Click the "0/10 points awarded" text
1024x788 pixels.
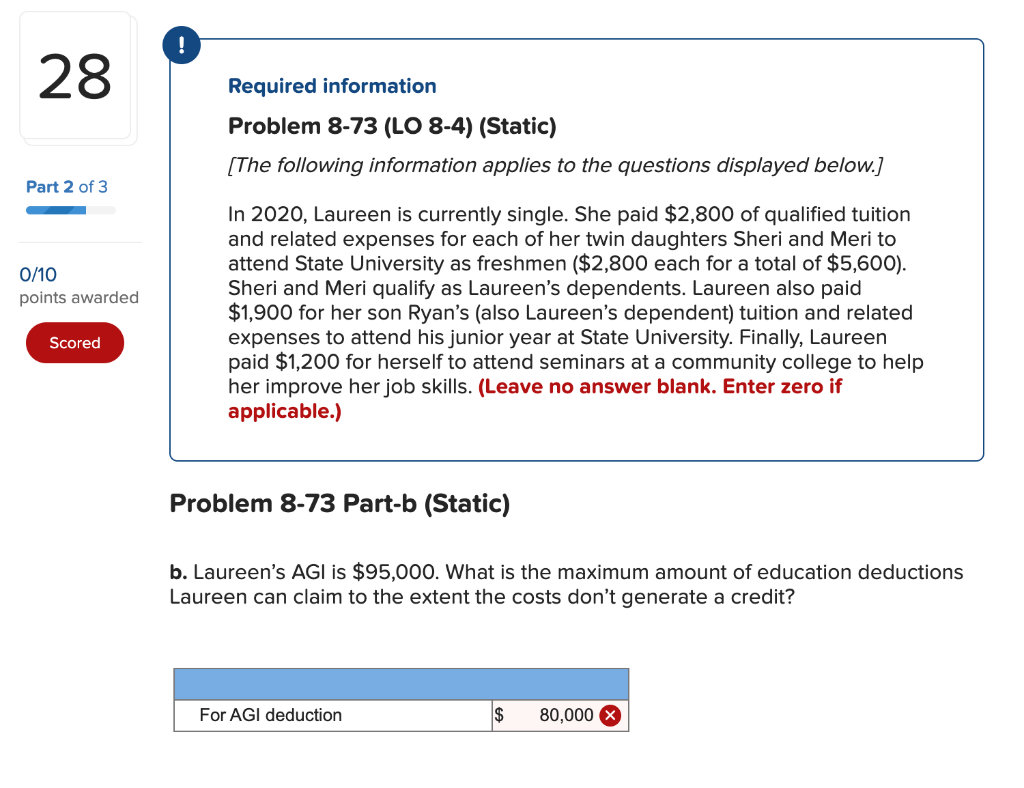(60, 285)
